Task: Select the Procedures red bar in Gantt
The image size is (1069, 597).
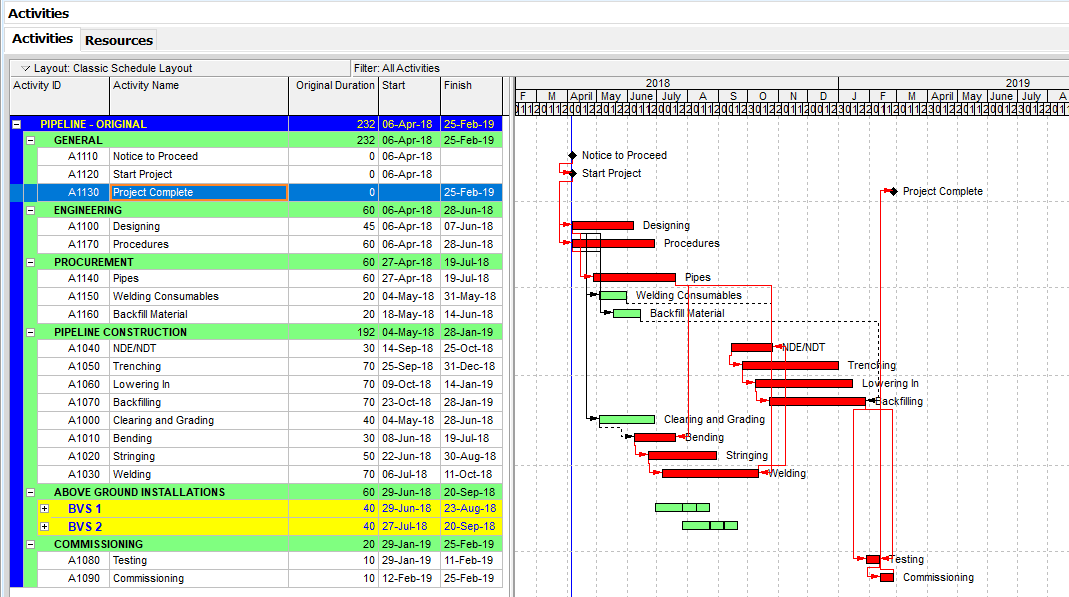Action: click(613, 243)
